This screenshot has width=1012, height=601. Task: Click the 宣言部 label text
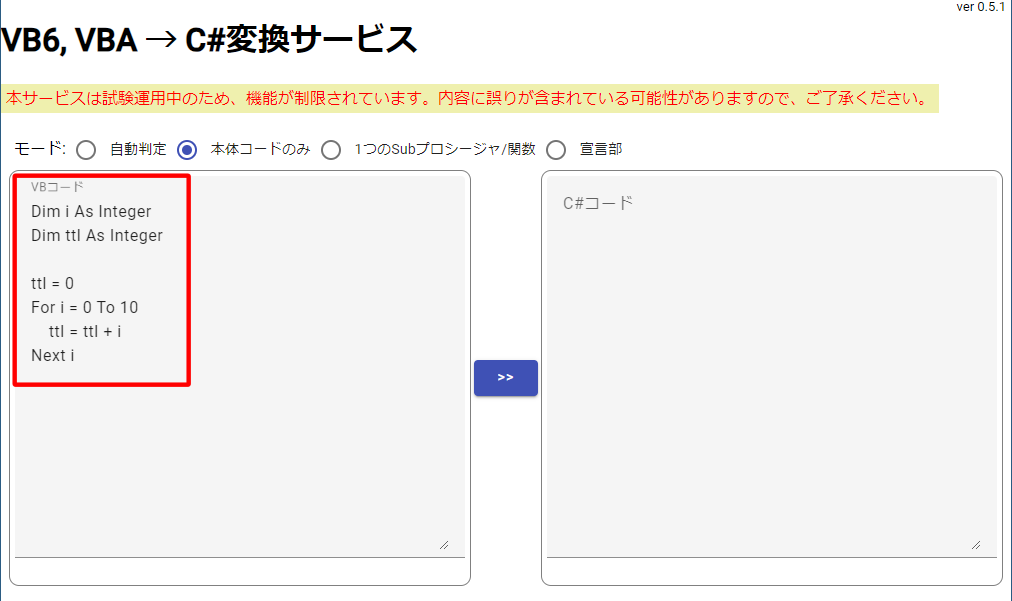point(601,149)
